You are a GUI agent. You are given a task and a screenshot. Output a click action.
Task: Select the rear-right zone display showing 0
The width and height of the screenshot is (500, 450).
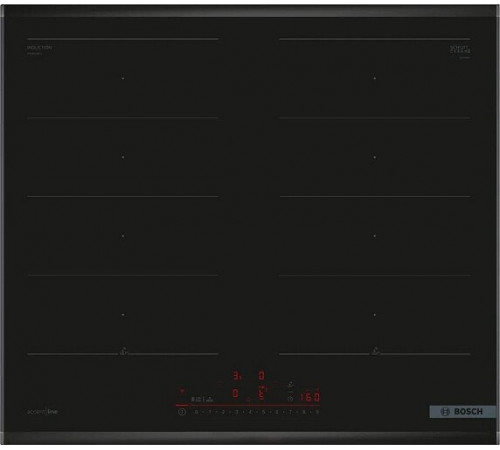coord(262,376)
